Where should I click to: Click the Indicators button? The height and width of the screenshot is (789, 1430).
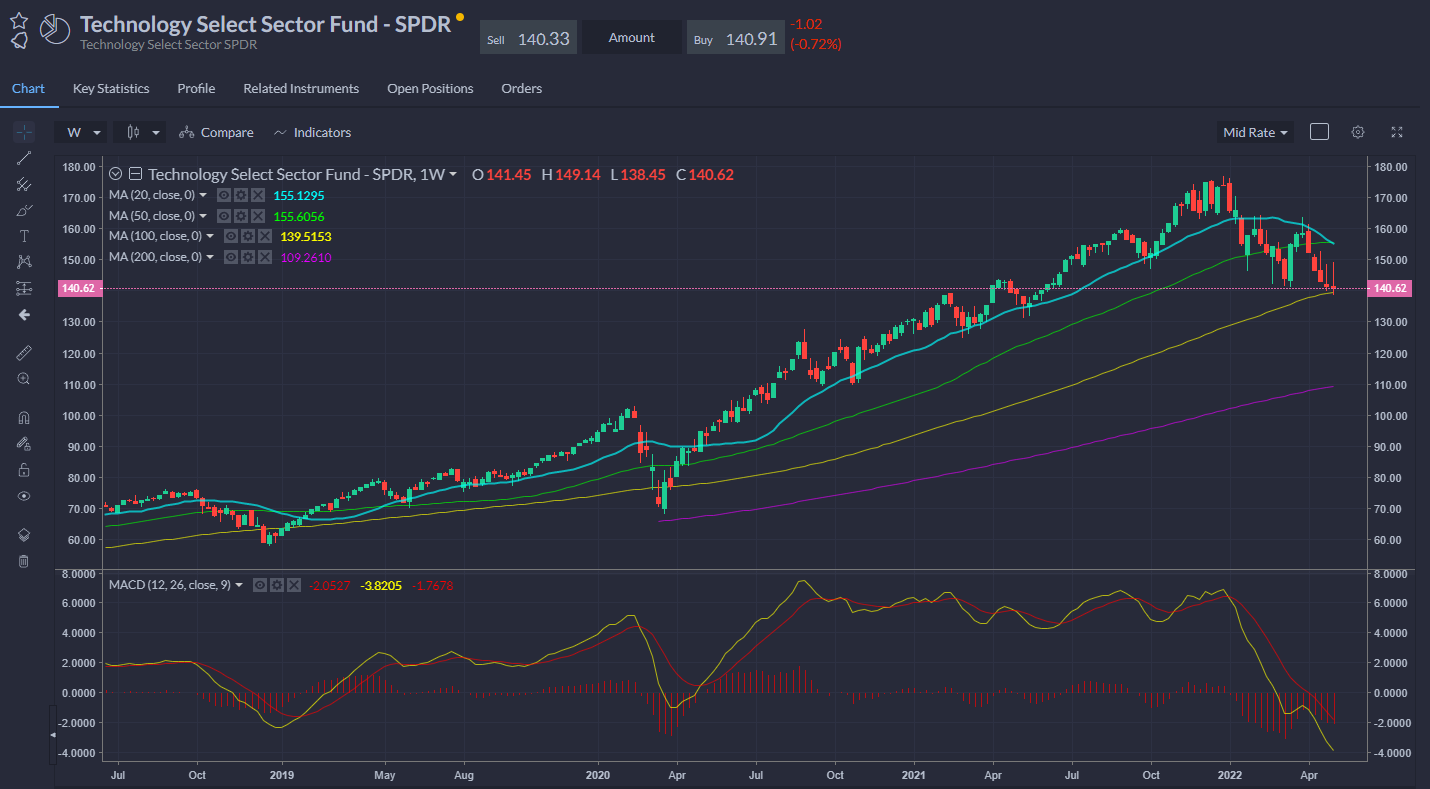click(312, 132)
